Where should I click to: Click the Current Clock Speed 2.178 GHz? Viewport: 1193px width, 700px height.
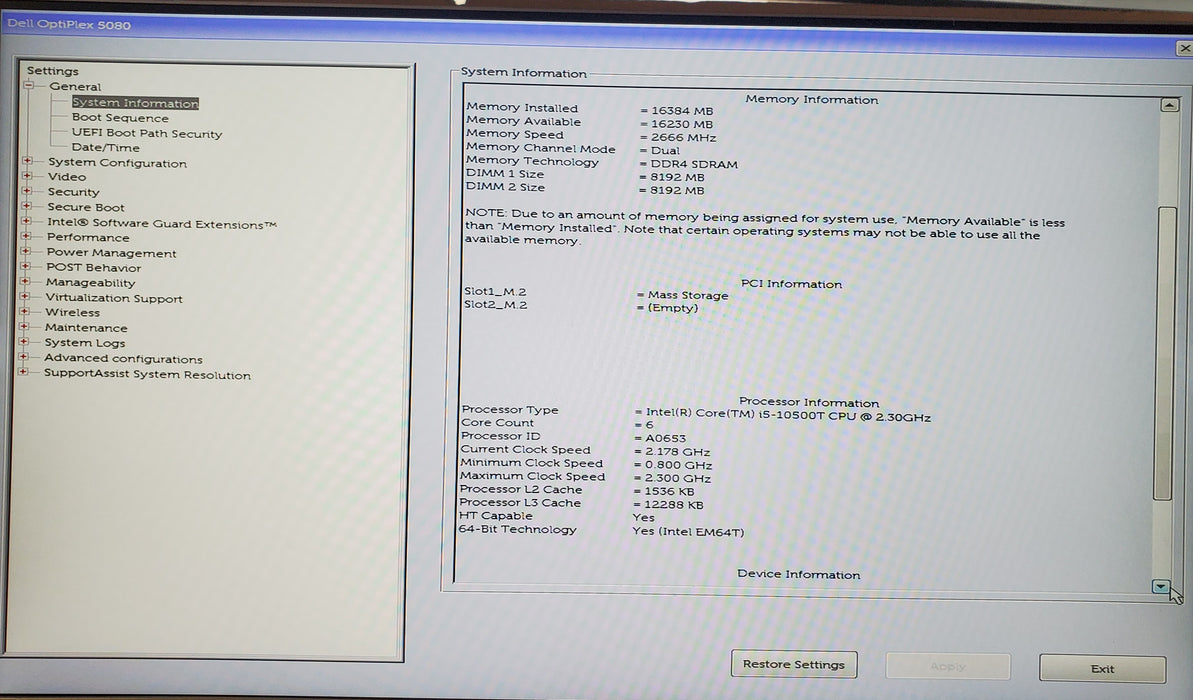[677, 452]
